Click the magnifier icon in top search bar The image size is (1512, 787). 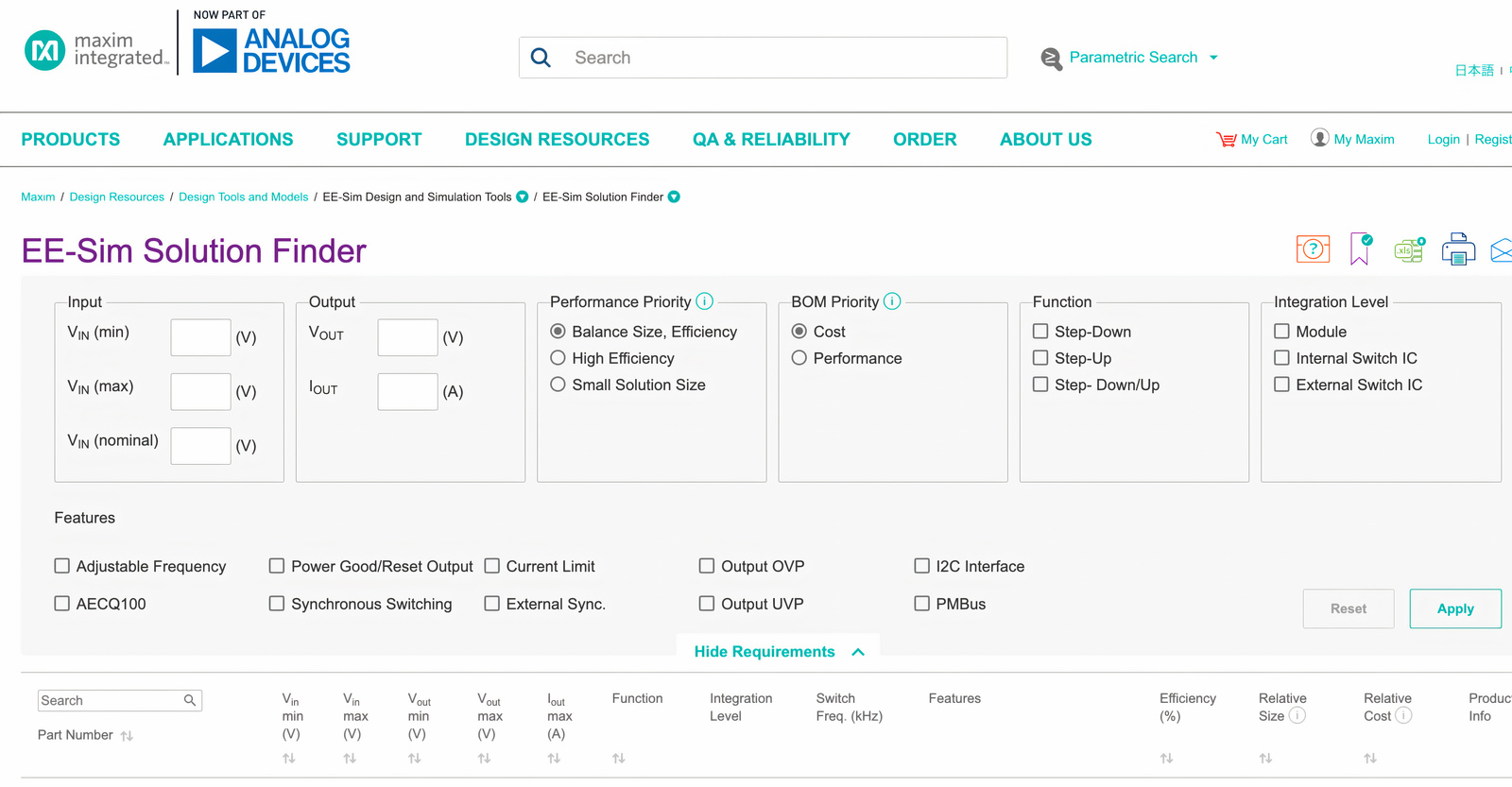(541, 58)
